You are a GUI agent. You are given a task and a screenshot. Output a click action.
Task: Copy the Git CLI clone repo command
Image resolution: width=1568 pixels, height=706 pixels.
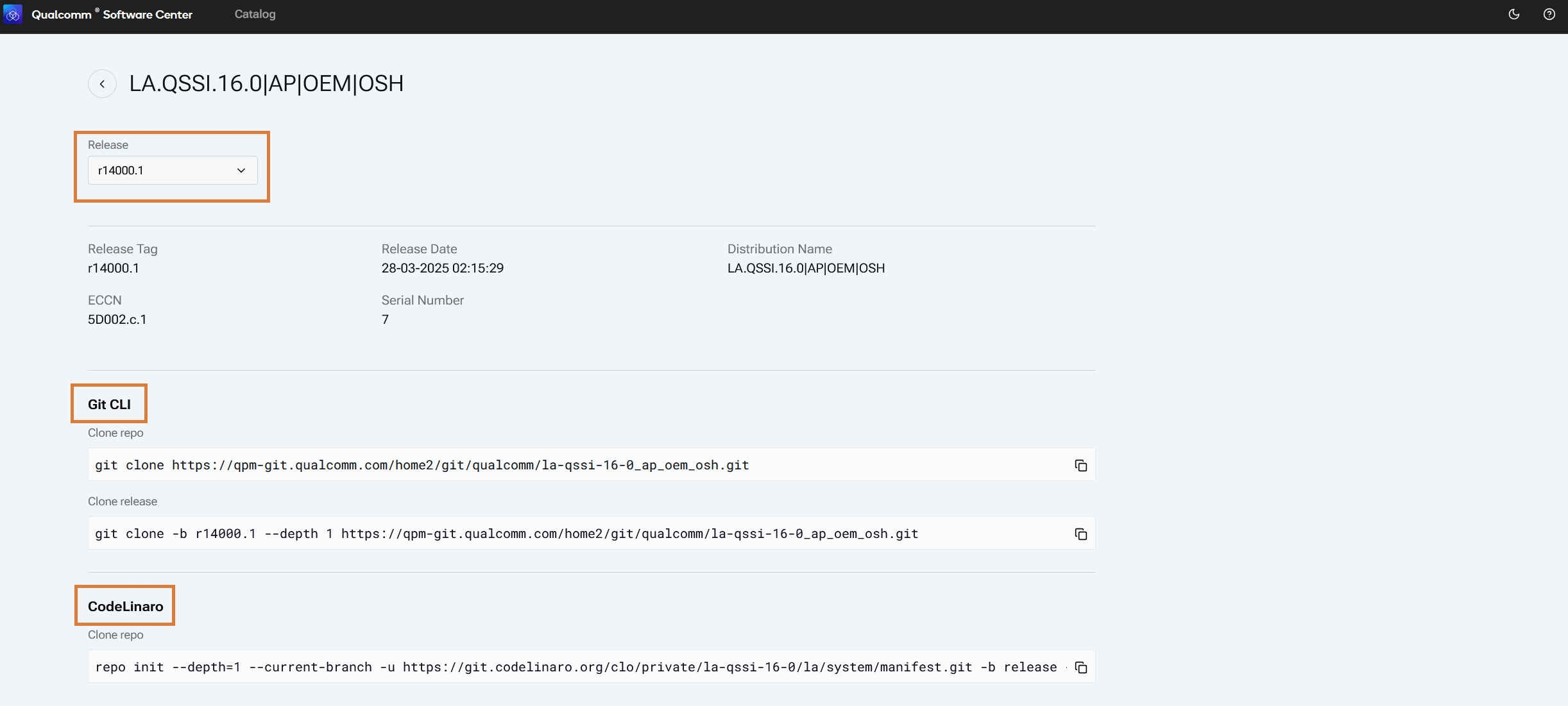[1080, 466]
